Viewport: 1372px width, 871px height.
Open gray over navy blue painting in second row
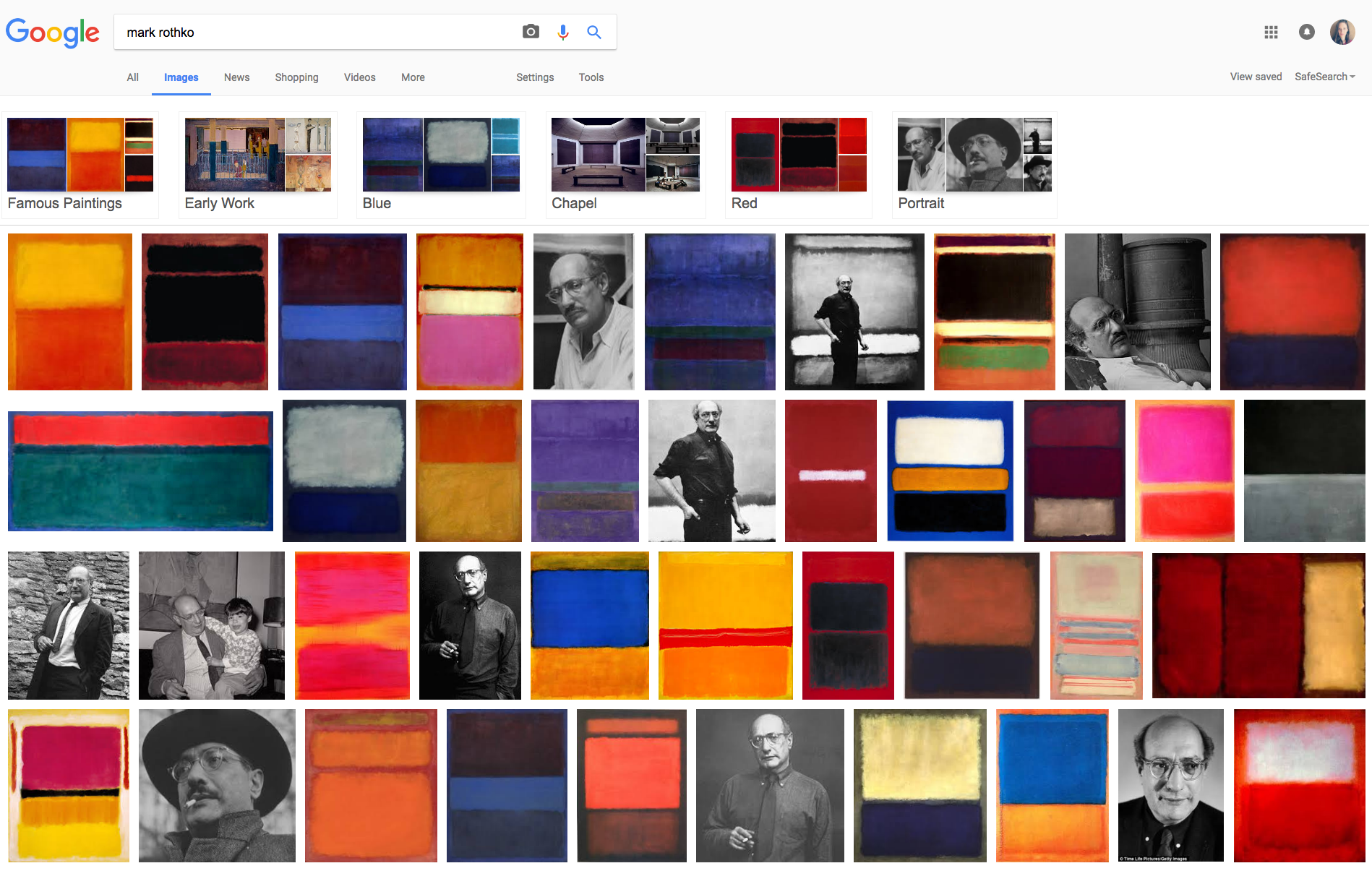pyautogui.click(x=344, y=471)
